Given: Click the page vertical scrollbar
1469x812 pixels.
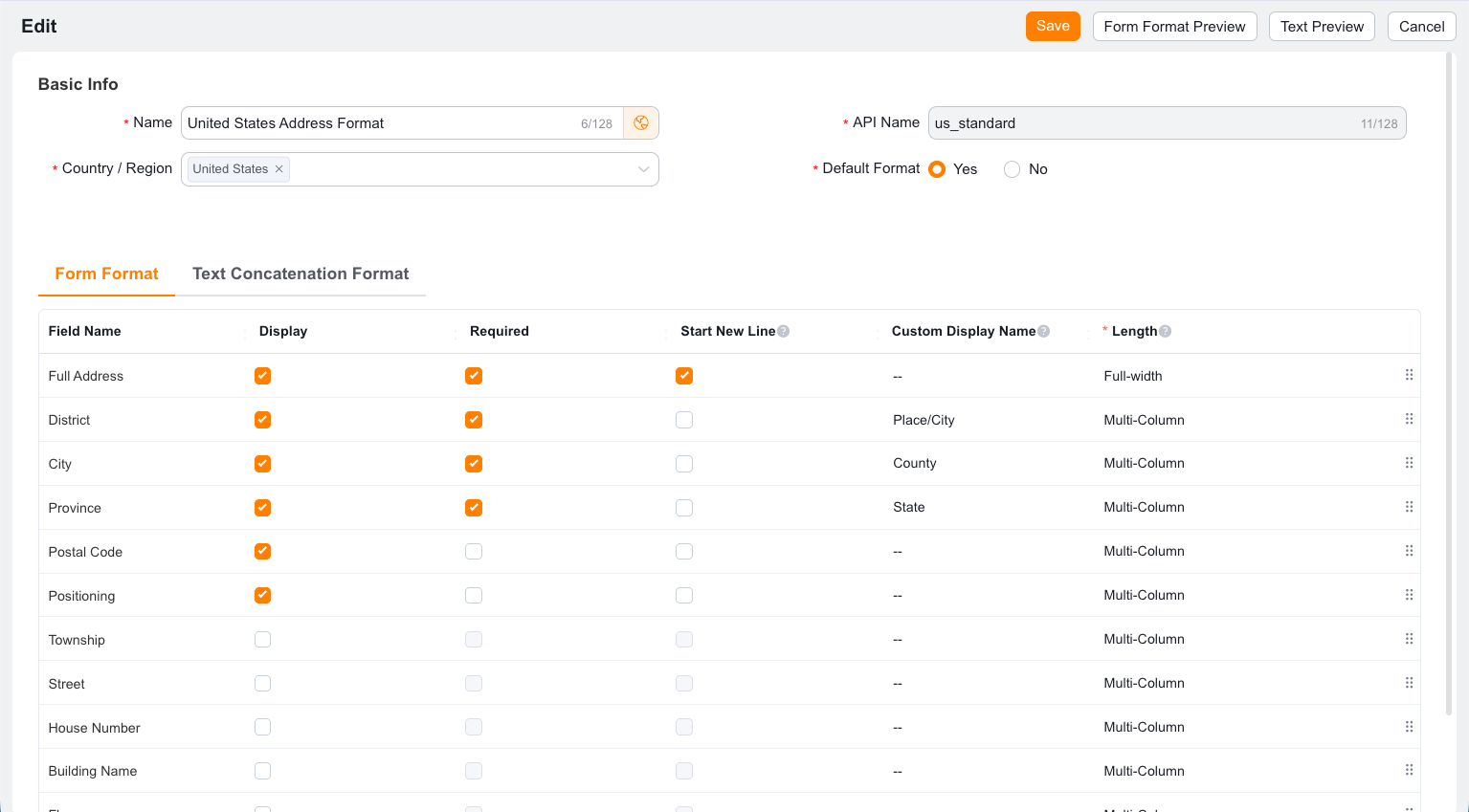Looking at the screenshot, I should click(1449, 383).
